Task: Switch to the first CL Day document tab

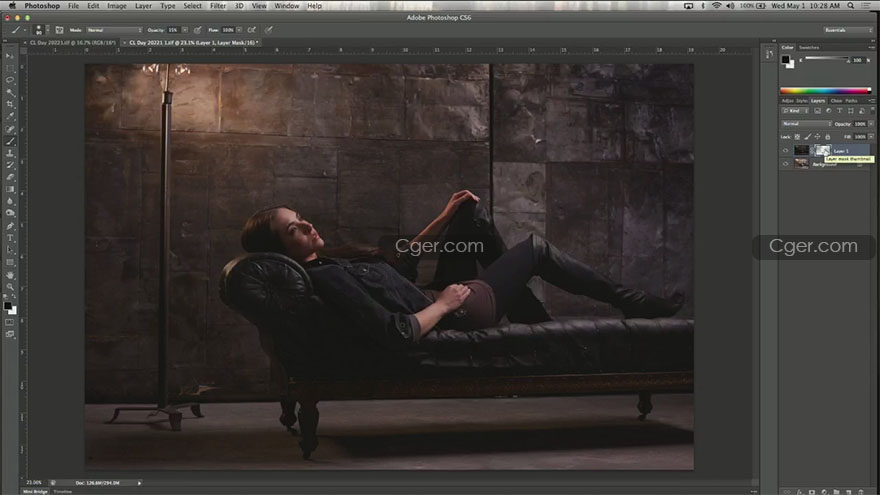Action: click(x=72, y=43)
